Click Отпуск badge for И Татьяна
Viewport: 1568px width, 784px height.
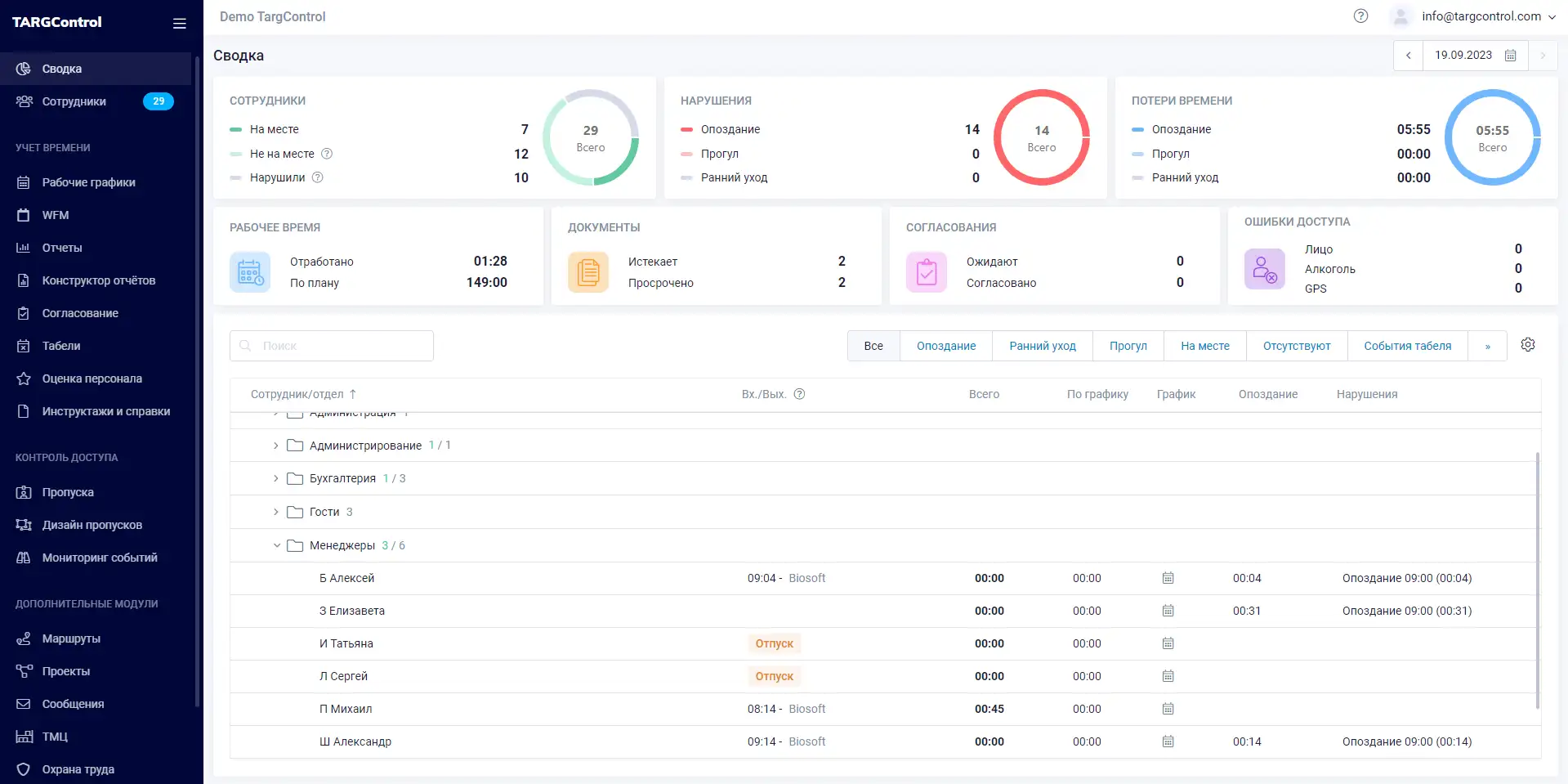click(775, 643)
